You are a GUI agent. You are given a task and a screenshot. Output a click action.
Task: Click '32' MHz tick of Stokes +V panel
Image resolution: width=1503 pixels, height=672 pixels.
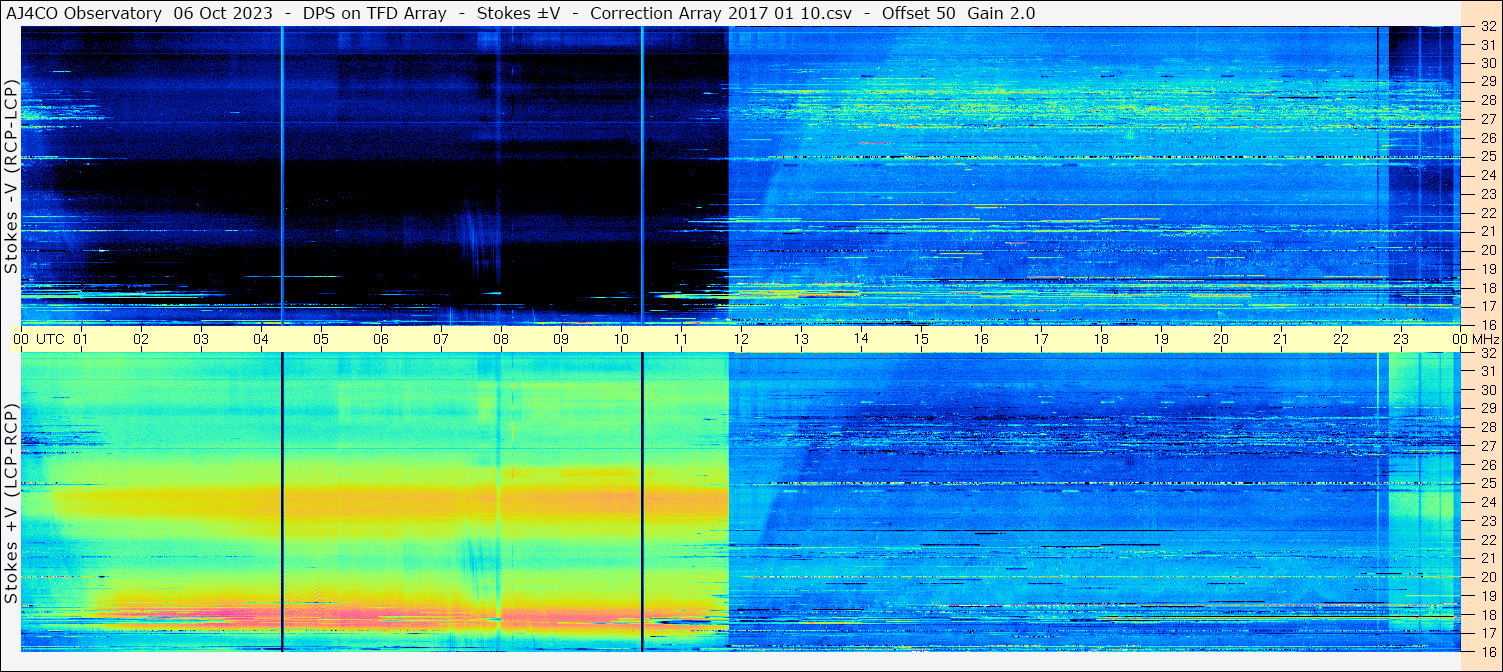tap(1487, 353)
